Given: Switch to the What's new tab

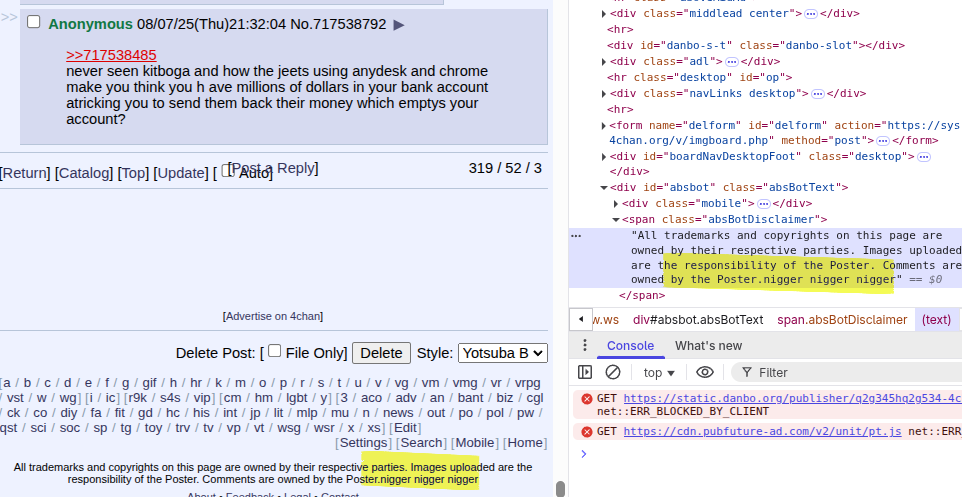Looking at the screenshot, I should pyautogui.click(x=708, y=345).
